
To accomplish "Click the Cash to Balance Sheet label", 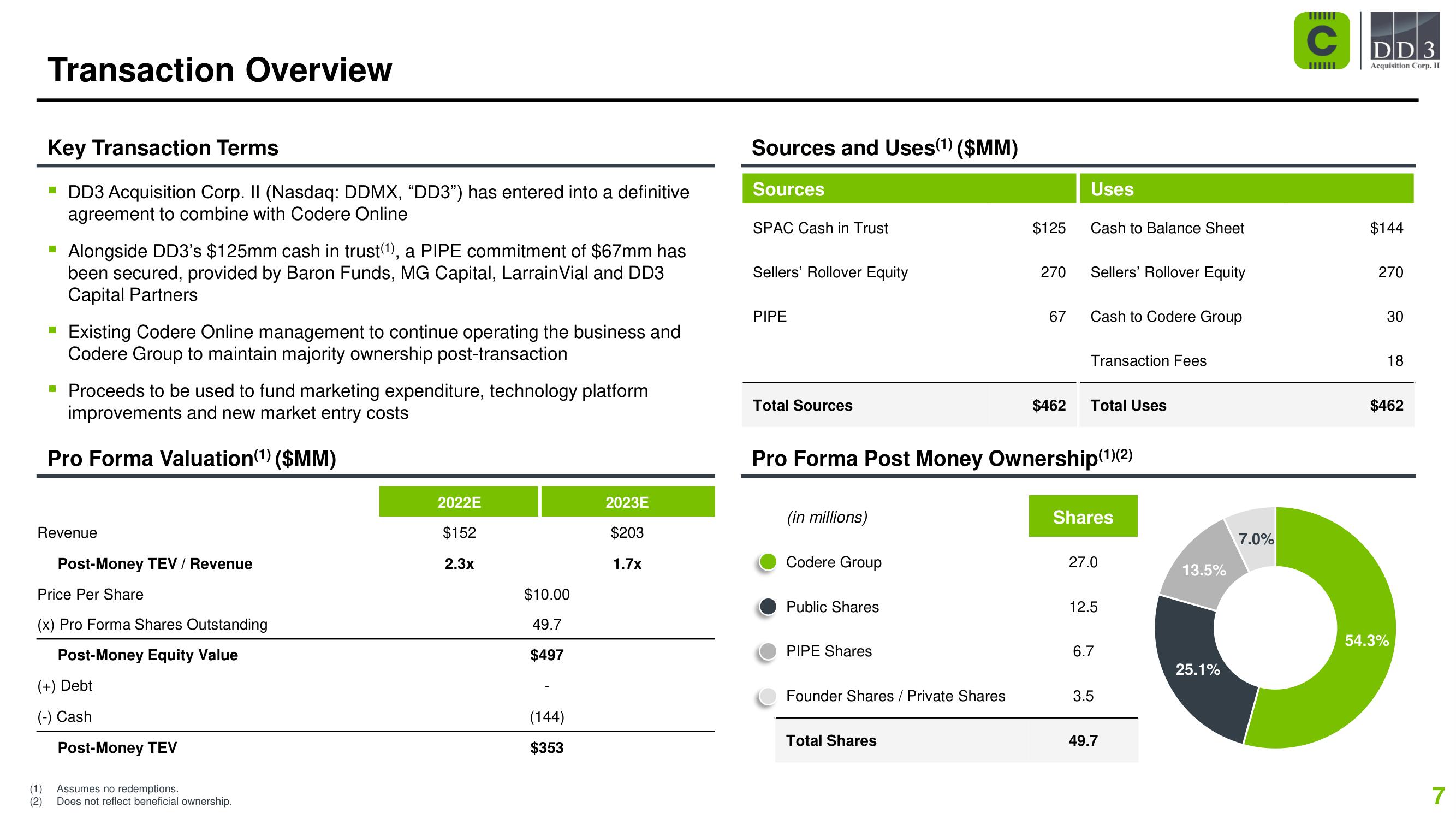I will coord(1167,228).
